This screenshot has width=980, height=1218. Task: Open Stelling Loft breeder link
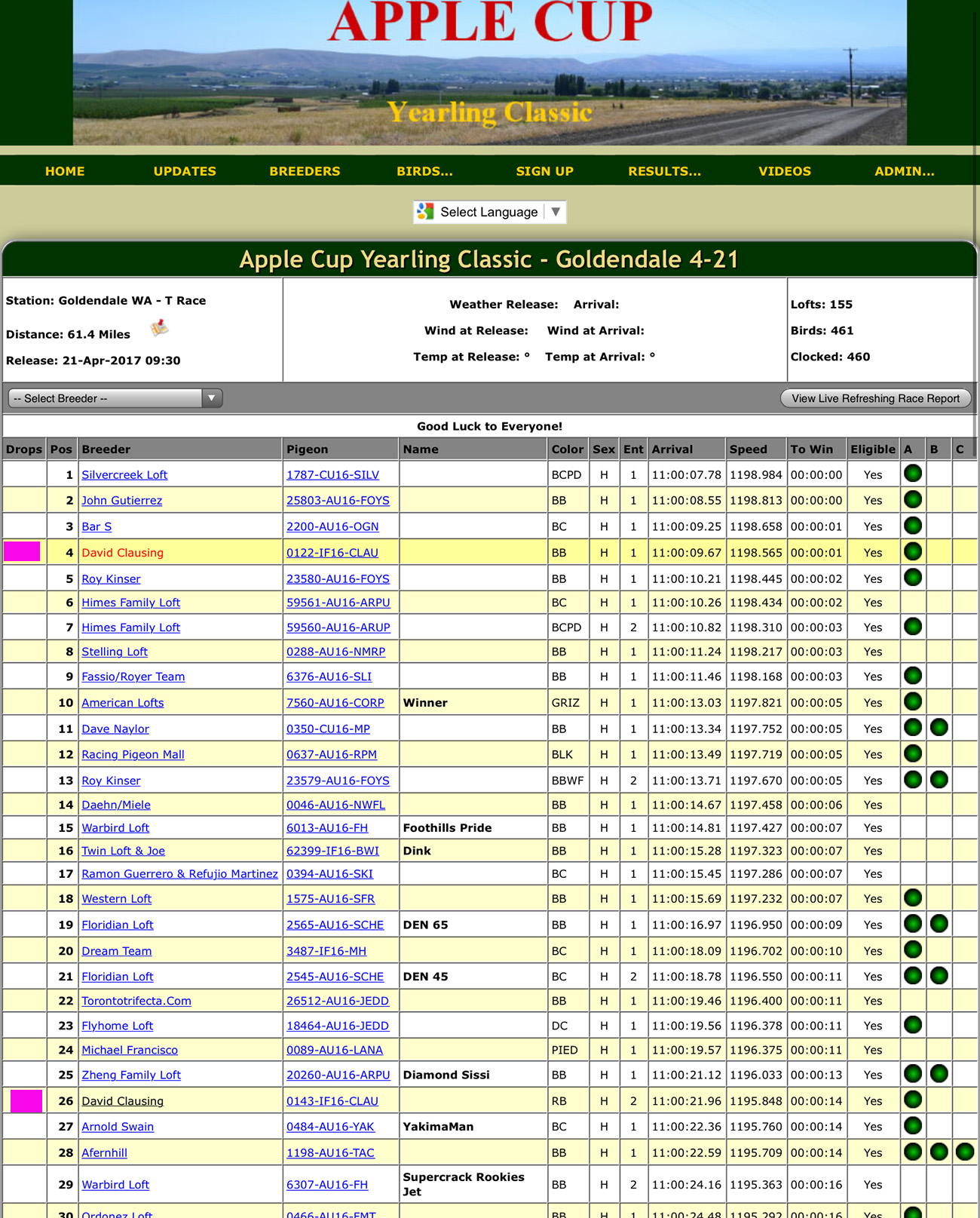[x=115, y=651]
